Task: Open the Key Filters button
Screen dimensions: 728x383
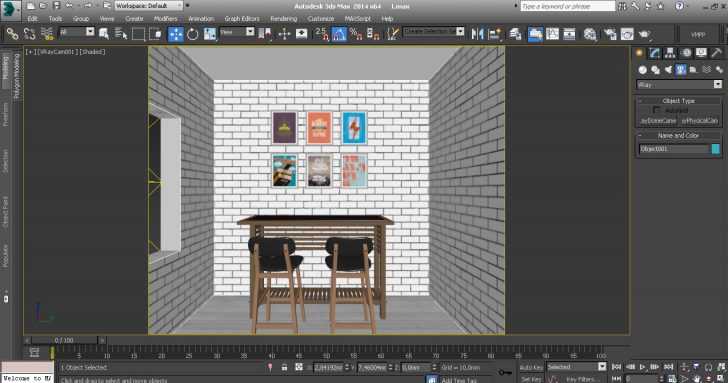Action: click(x=582, y=379)
